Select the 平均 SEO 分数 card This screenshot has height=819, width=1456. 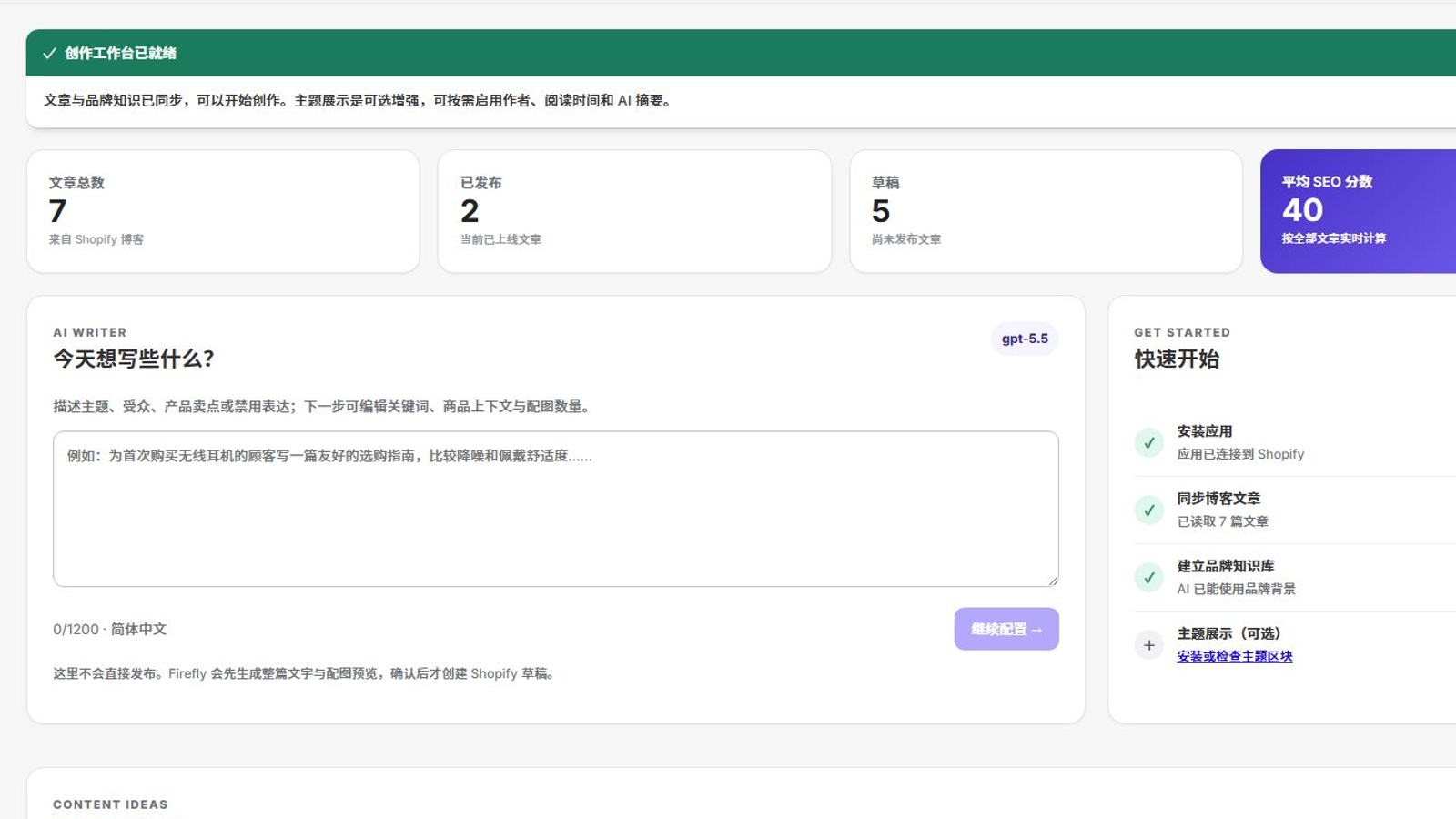[x=1358, y=211]
